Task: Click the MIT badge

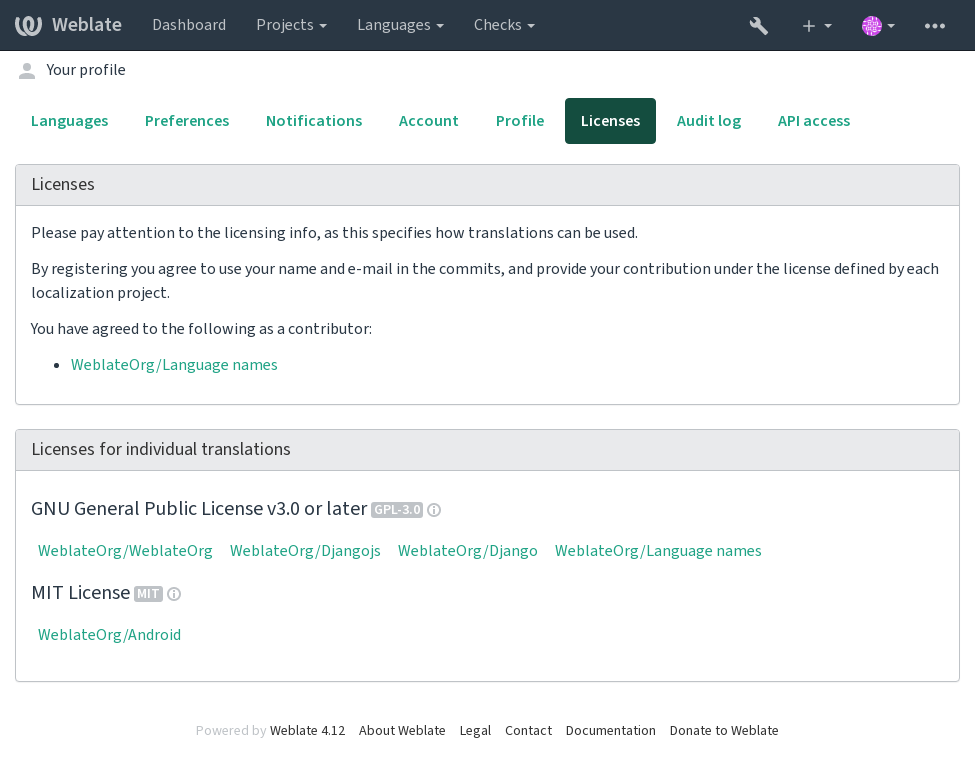Action: 148,594
